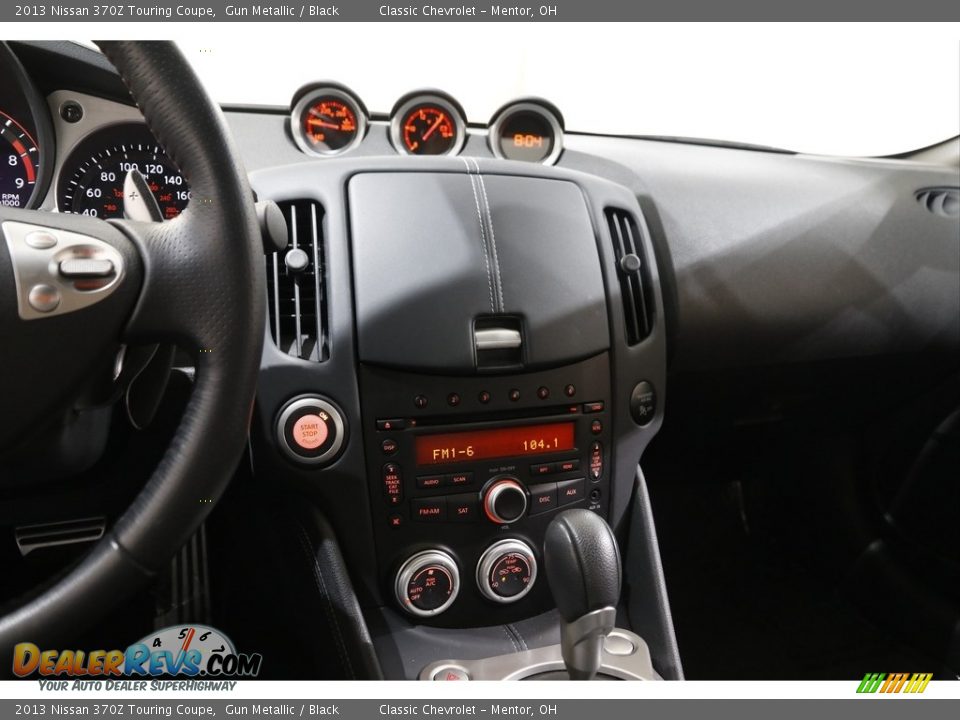Tap the SCAN button
This screenshot has width=960, height=720.
click(x=459, y=479)
